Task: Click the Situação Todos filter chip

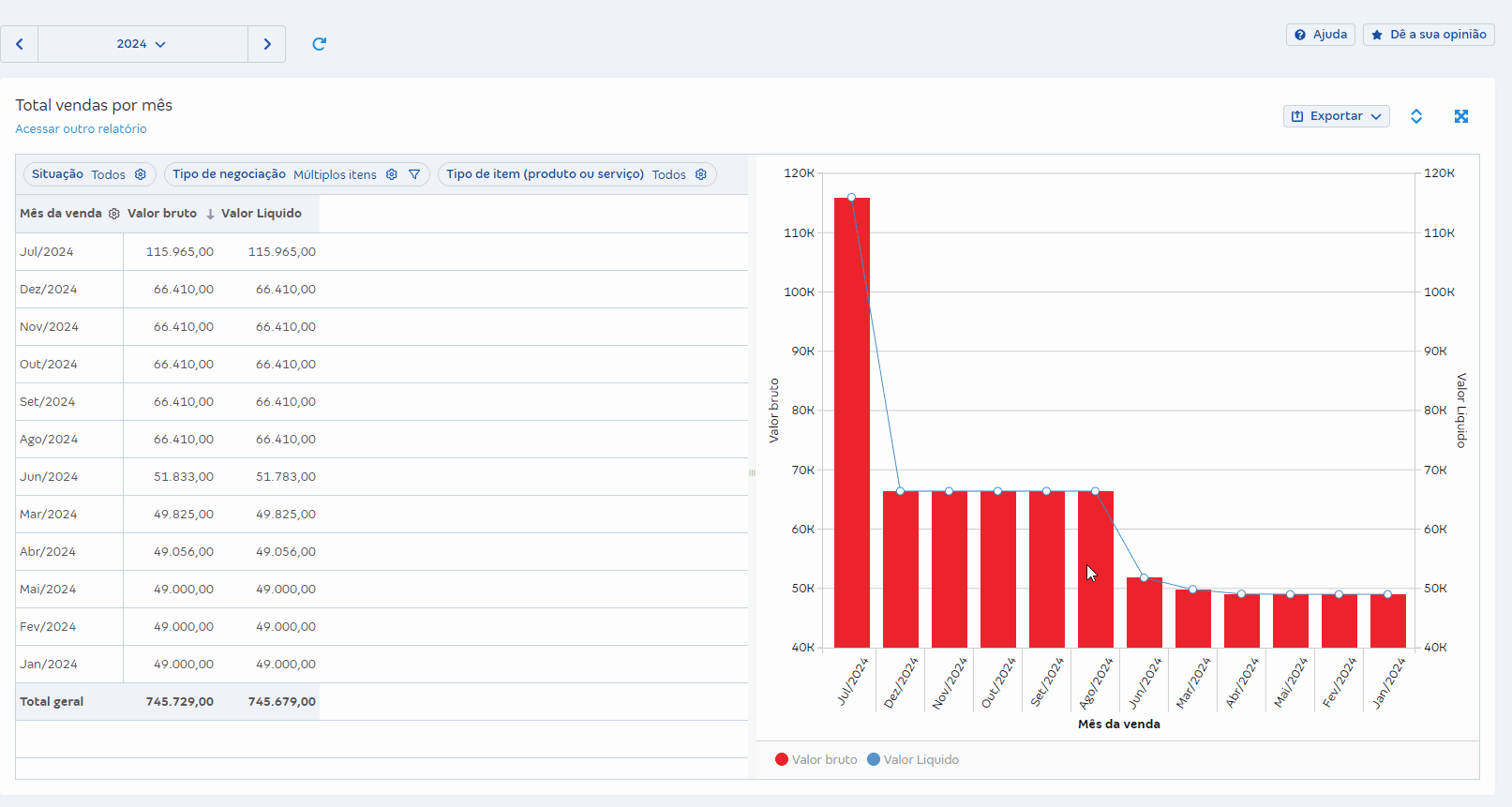Action: (x=90, y=174)
